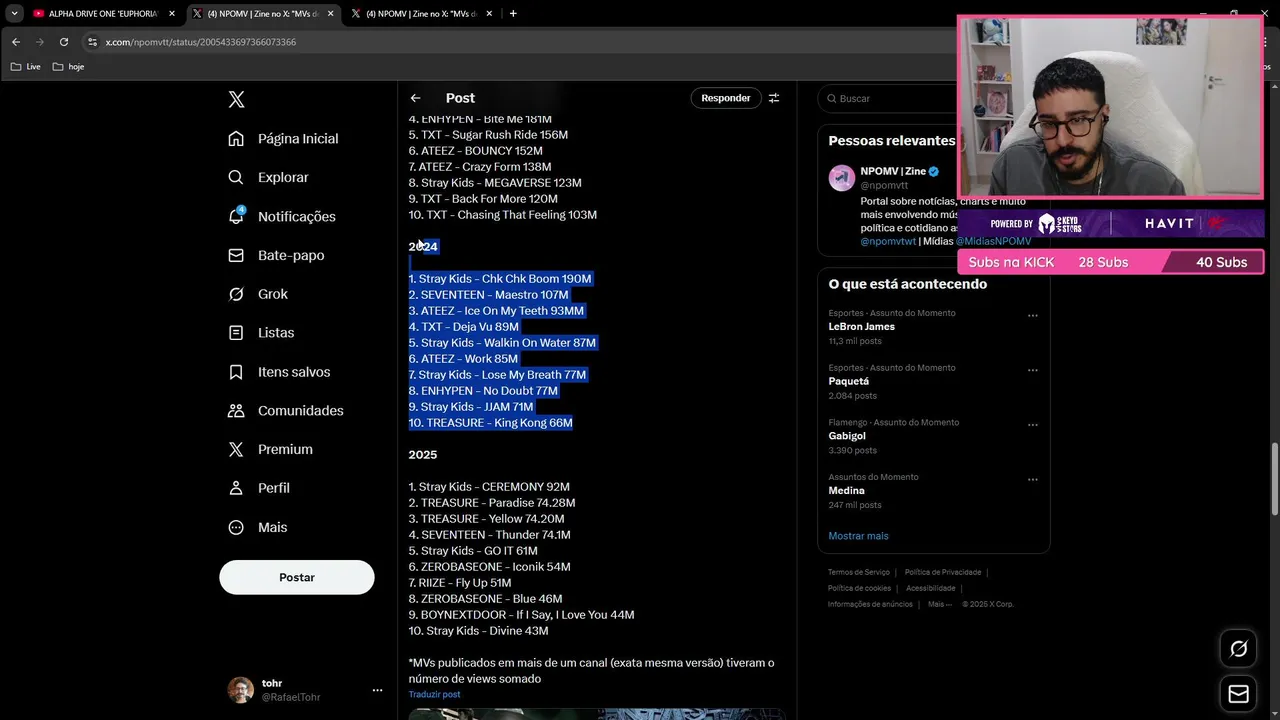Screen dimensions: 1280x720
Task: Open more options for LeBron James trend
Action: click(1033, 316)
